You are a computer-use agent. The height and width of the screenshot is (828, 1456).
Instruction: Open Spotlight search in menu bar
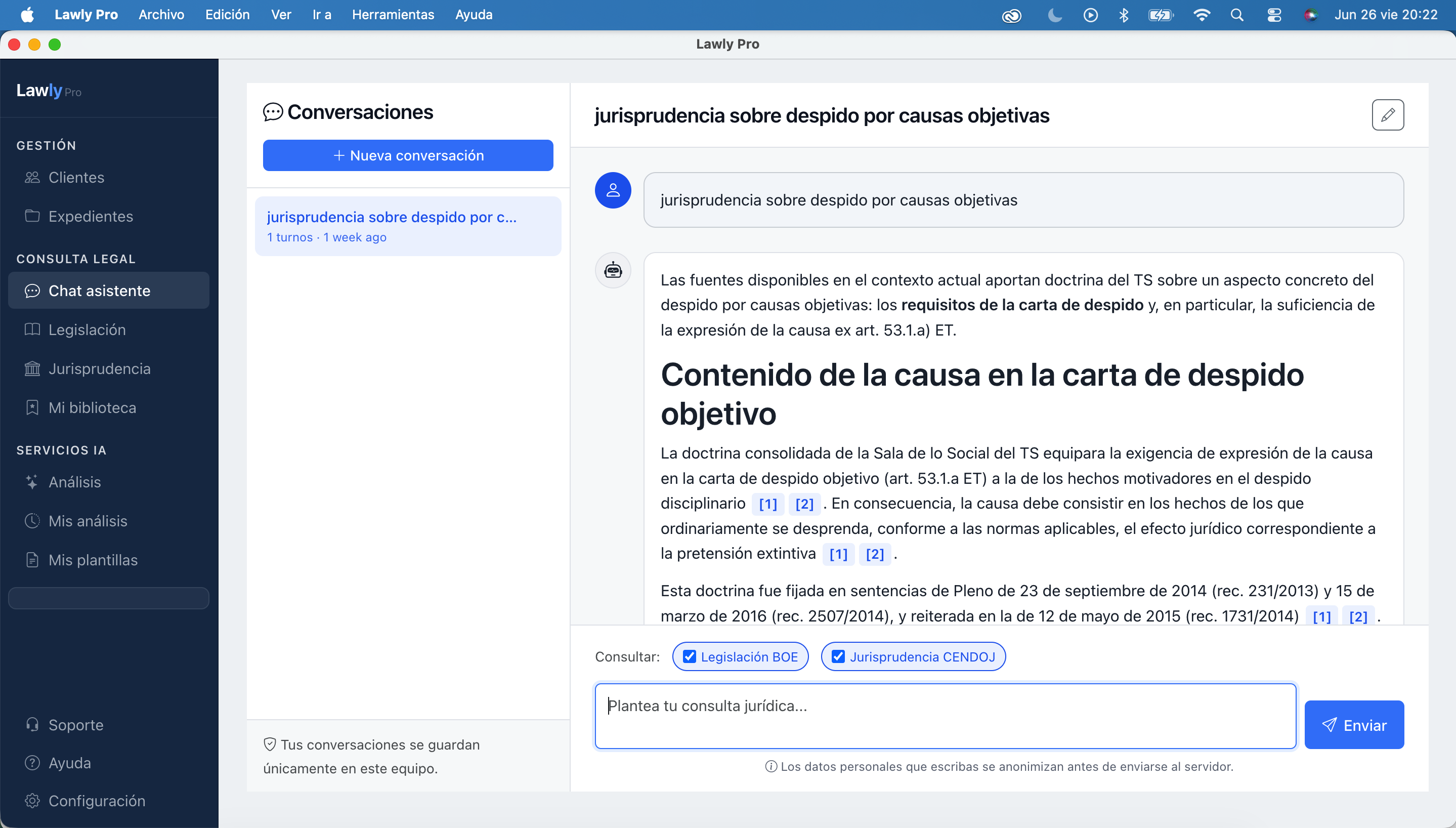(x=1237, y=15)
